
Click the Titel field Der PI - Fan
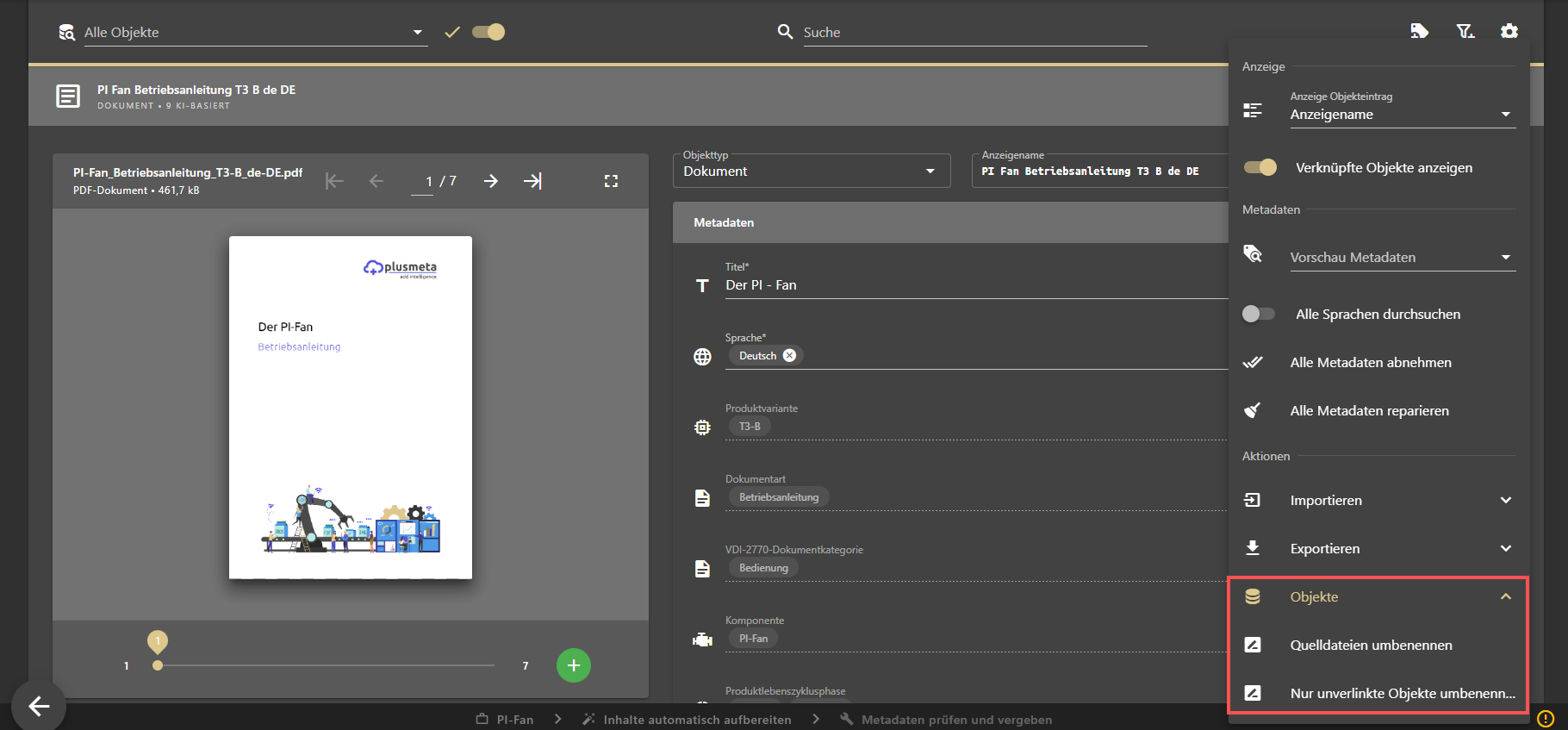click(x=976, y=284)
